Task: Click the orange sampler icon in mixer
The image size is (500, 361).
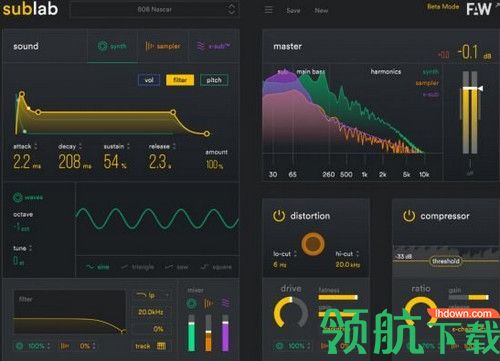Action: click(208, 303)
